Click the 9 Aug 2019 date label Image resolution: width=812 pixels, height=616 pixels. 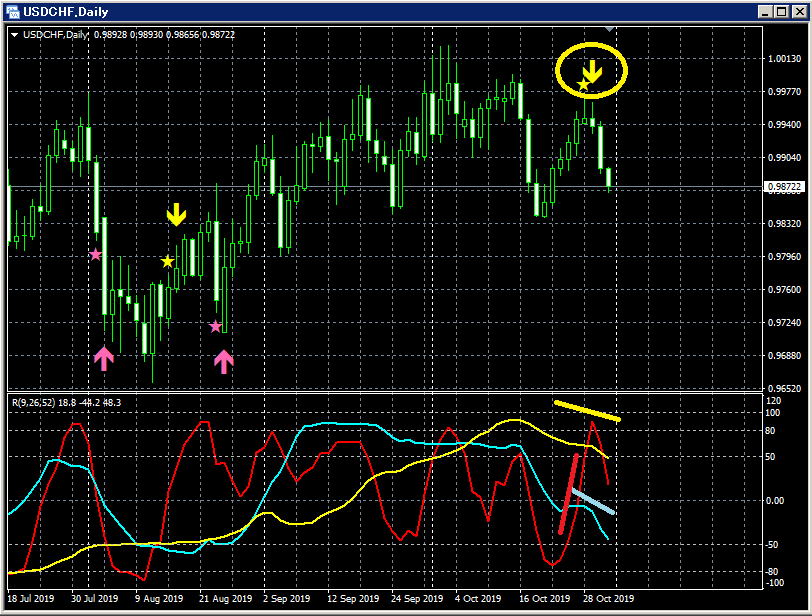tap(159, 598)
